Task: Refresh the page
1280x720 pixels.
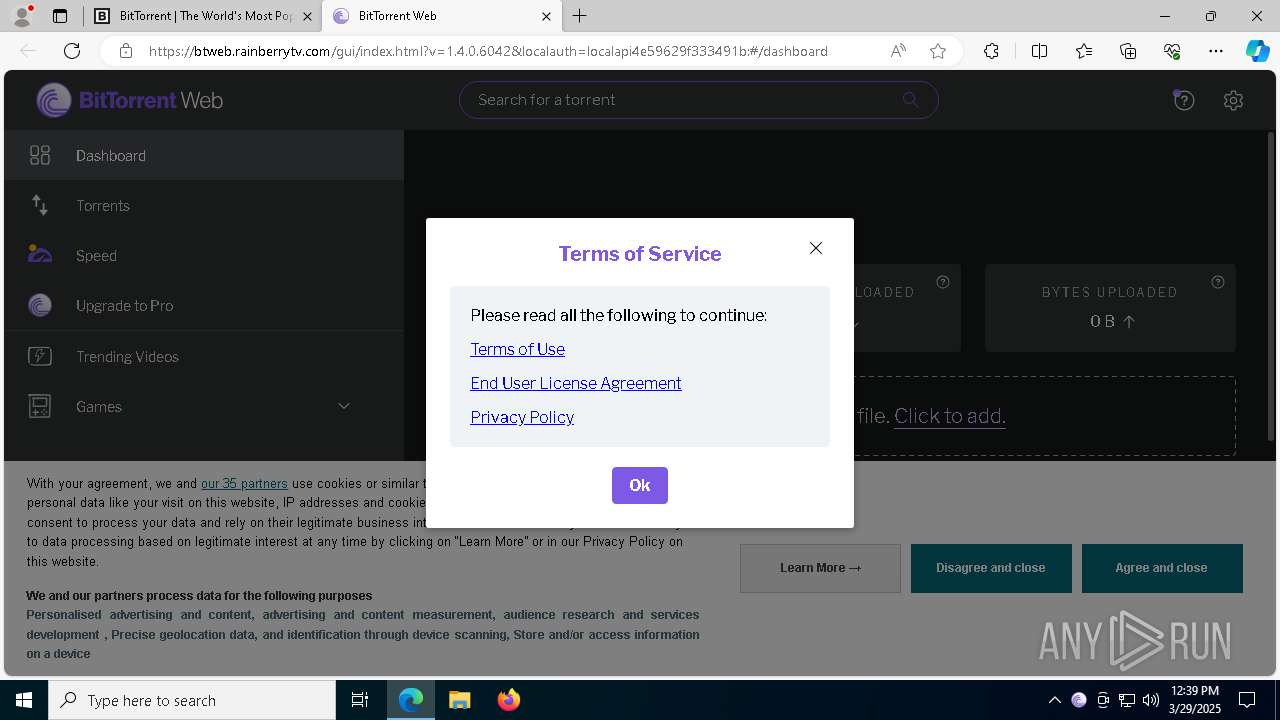Action: (x=72, y=51)
